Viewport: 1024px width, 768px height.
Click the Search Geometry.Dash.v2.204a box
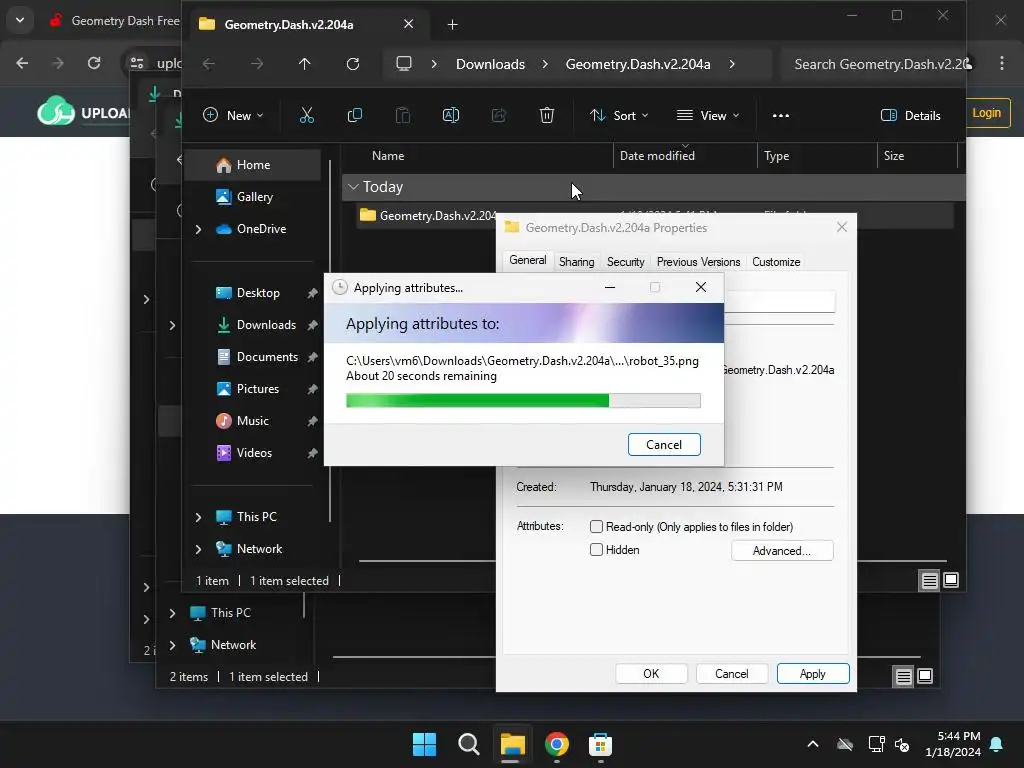(x=872, y=64)
